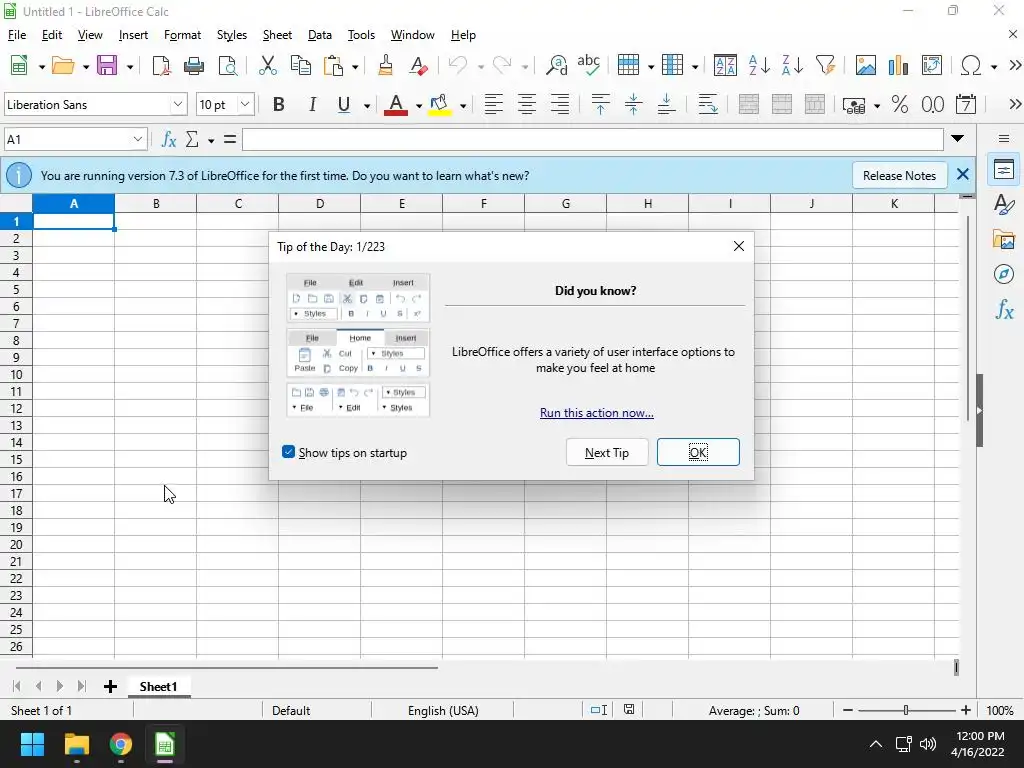The height and width of the screenshot is (768, 1024).
Task: Toggle Align Bottom
Action: pyautogui.click(x=666, y=104)
